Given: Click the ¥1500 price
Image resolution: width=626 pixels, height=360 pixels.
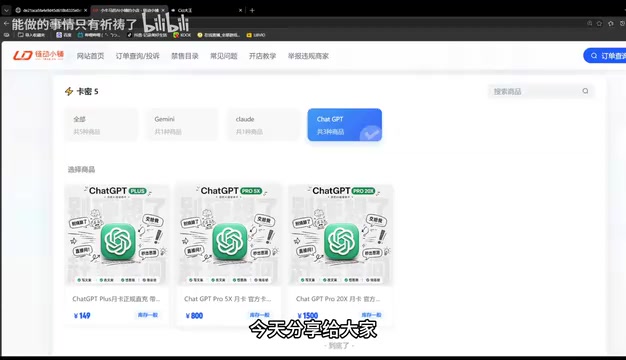Looking at the screenshot, I should [x=308, y=316].
